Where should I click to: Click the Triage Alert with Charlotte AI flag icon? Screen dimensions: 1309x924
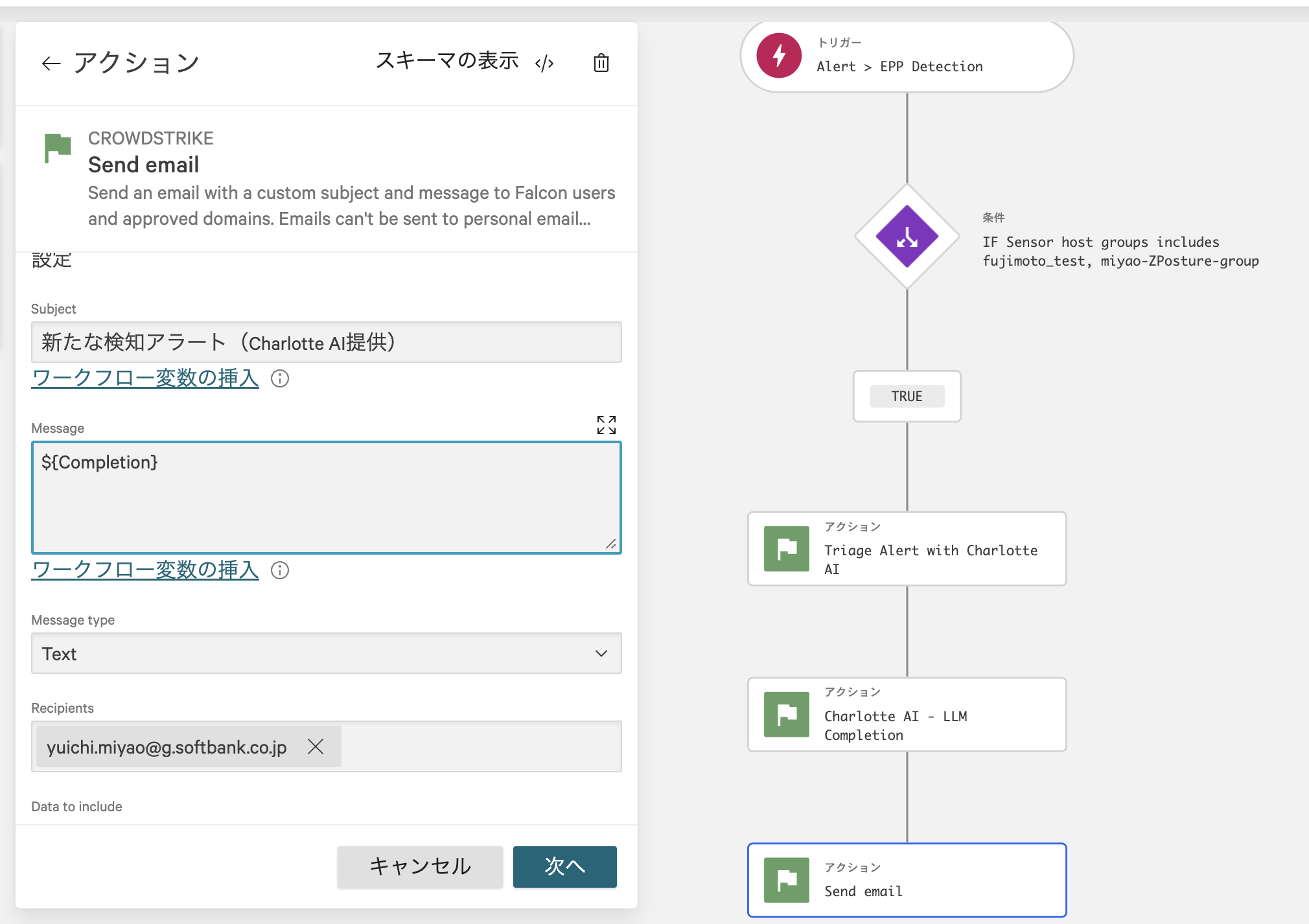pyautogui.click(x=787, y=549)
